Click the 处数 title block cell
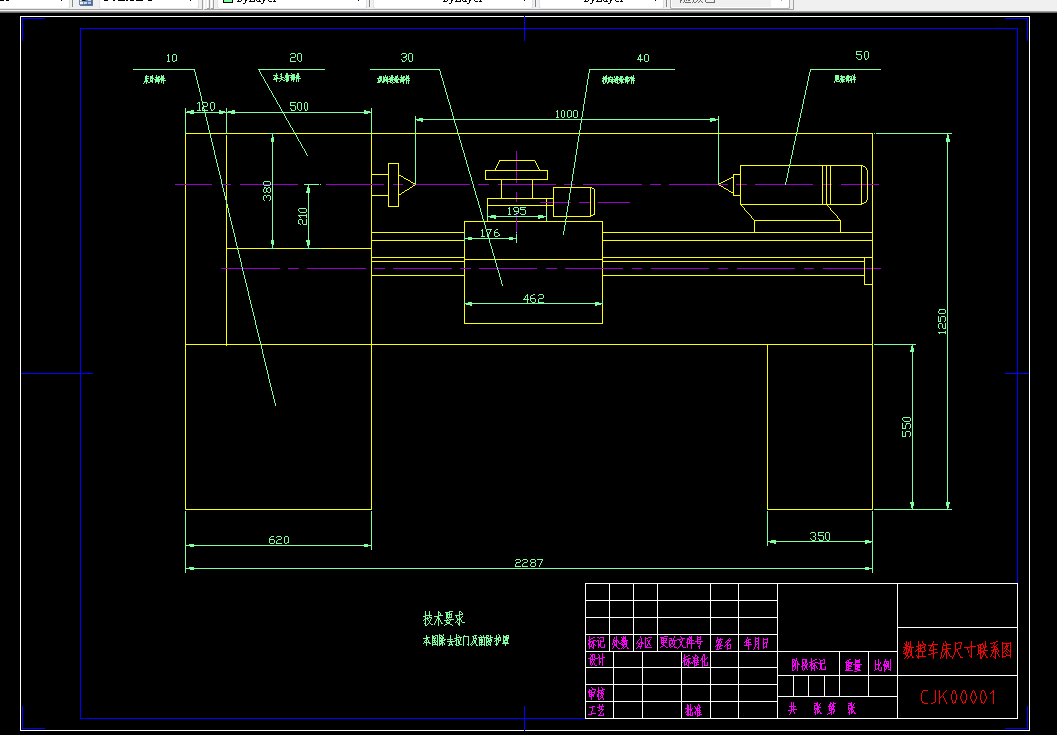 [620, 643]
